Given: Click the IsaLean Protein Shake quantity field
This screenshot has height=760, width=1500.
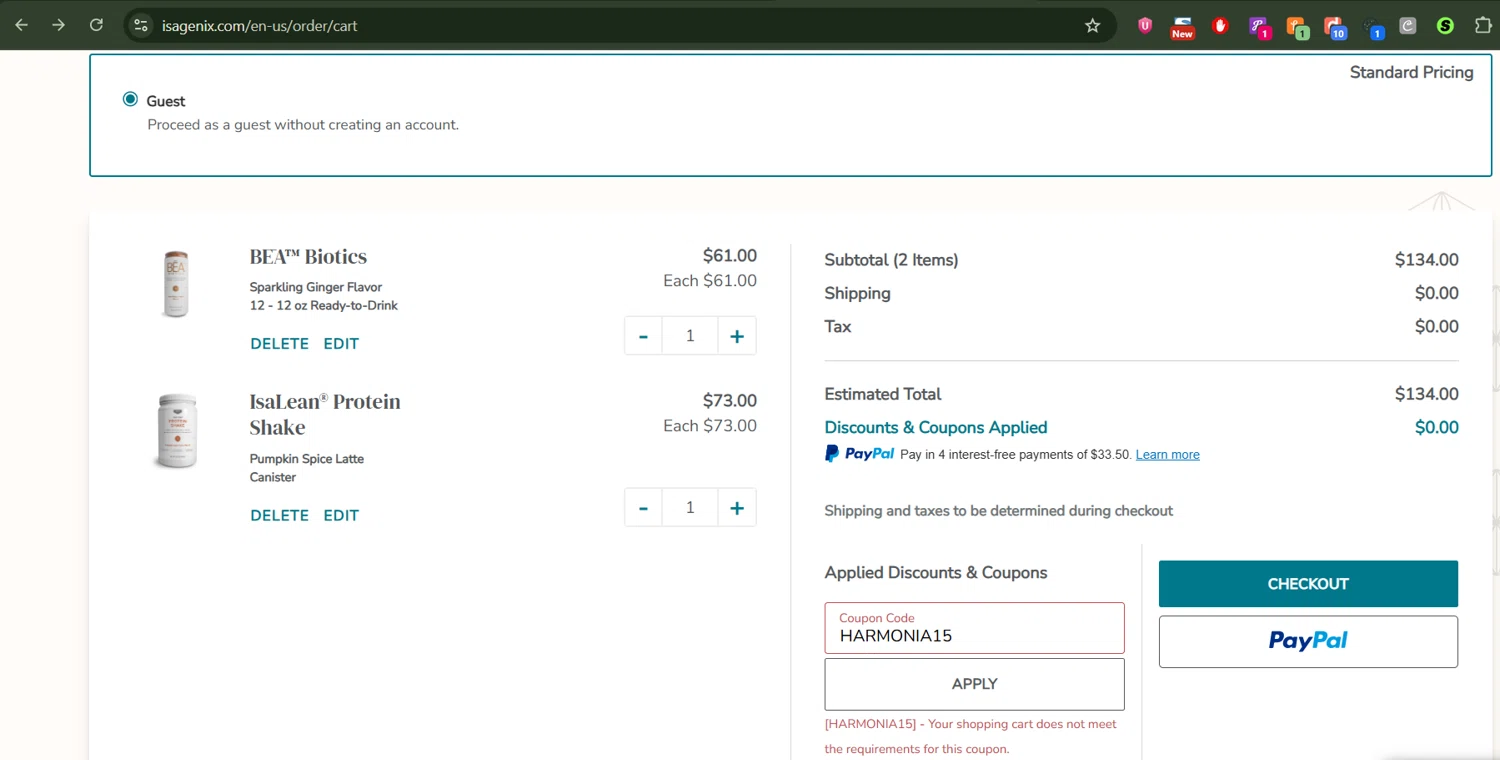Looking at the screenshot, I should [690, 508].
